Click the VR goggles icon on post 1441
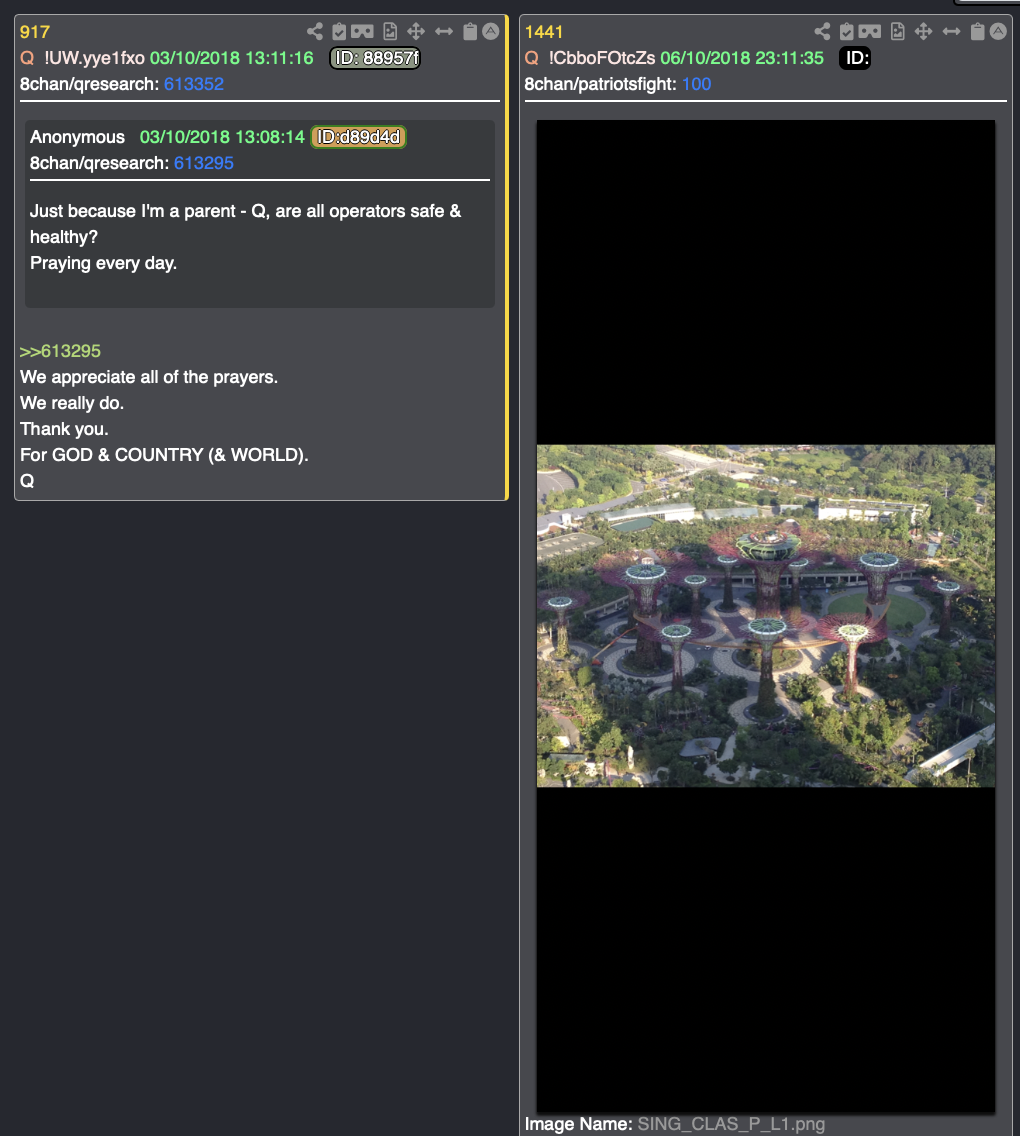 [870, 31]
